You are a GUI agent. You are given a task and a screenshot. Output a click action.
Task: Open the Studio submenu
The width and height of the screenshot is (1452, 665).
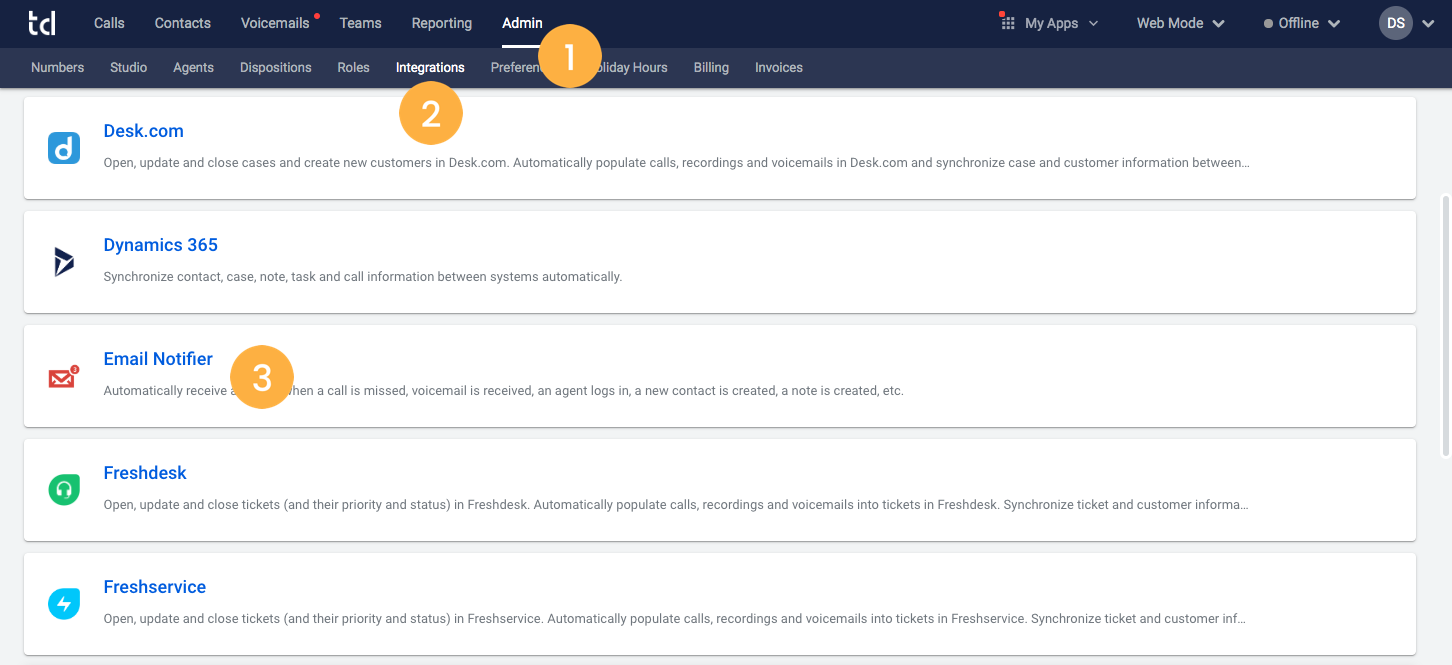point(129,68)
